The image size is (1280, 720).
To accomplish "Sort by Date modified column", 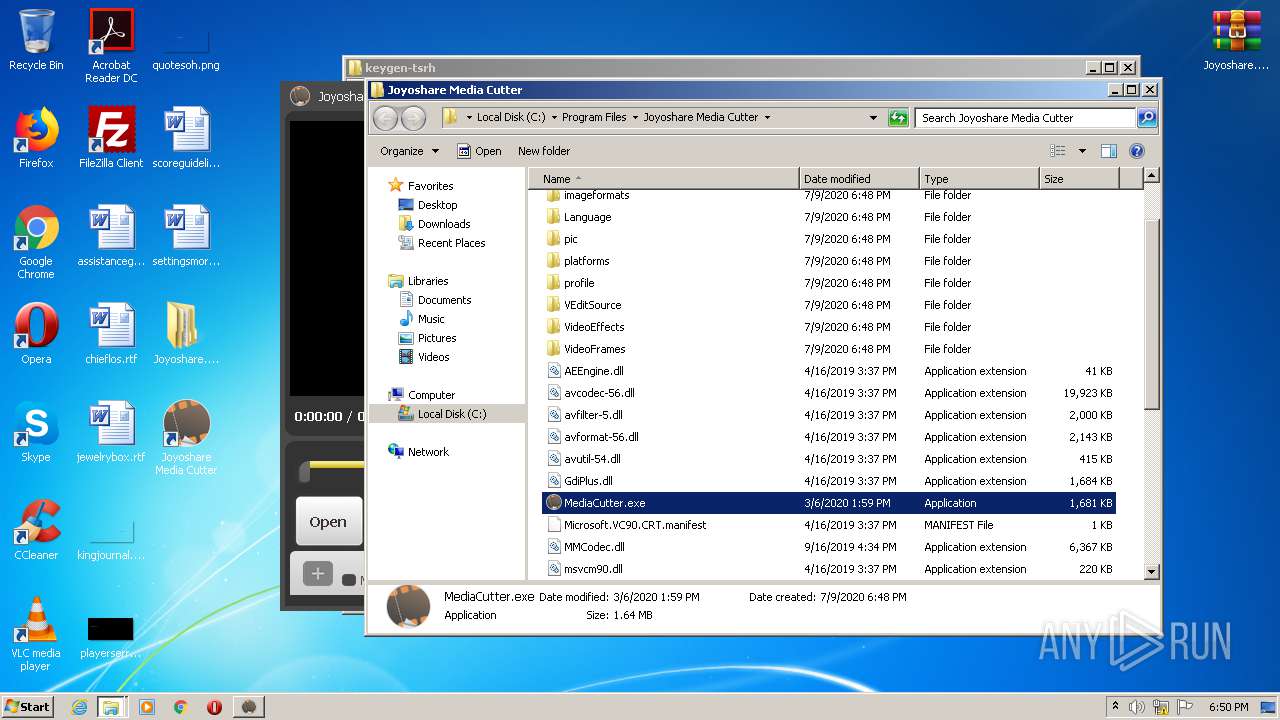I will point(859,179).
